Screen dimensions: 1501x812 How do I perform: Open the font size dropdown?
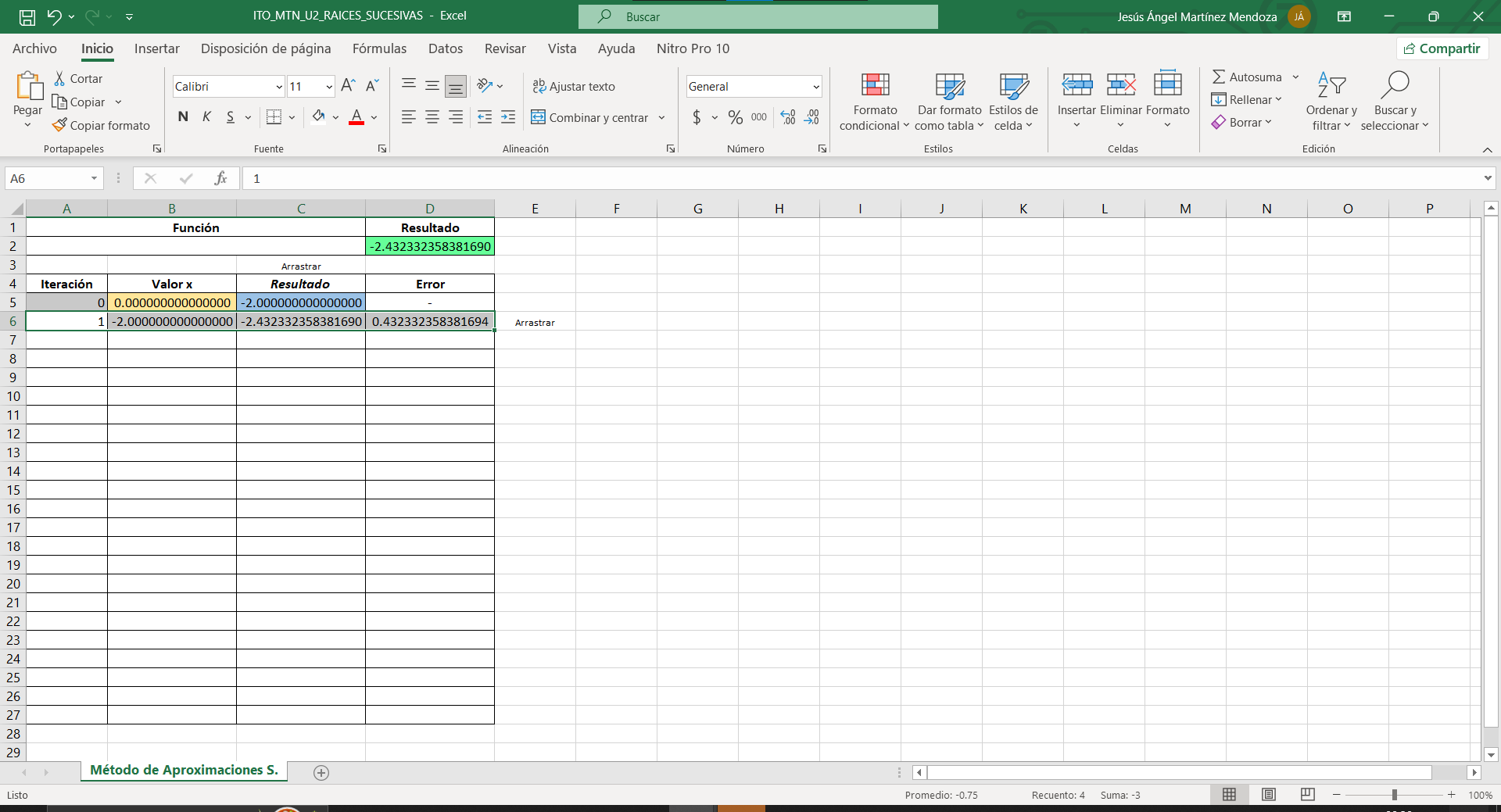tap(329, 87)
